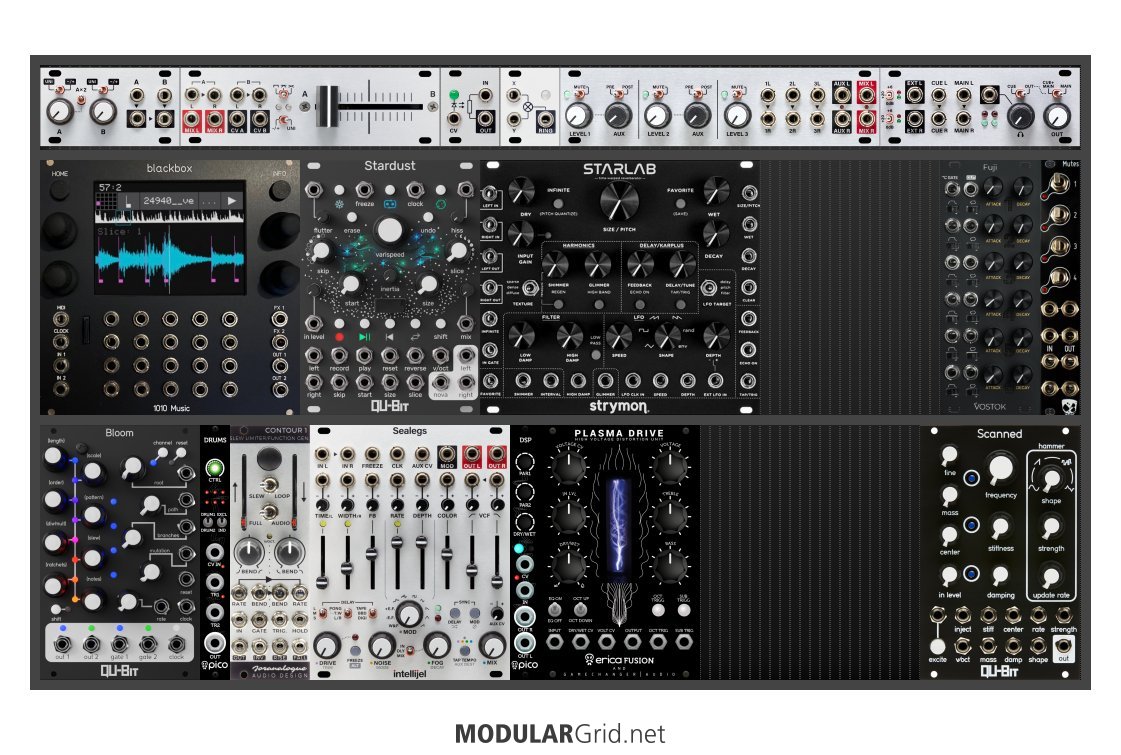Flip the Contour 1 SLEW/LOOP switch
Image resolution: width=1121 pixels, height=755 pixels.
(269, 485)
